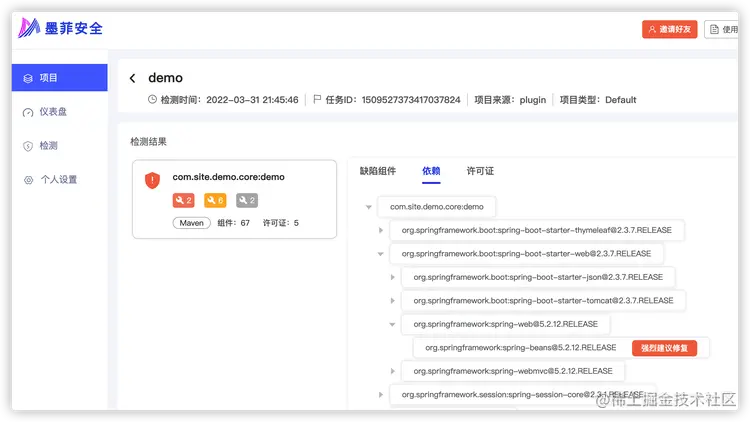Select spring-boot-starter-thymeleaf@2.3.7.RELEASE row
The height and width of the screenshot is (422, 750).
537,230
